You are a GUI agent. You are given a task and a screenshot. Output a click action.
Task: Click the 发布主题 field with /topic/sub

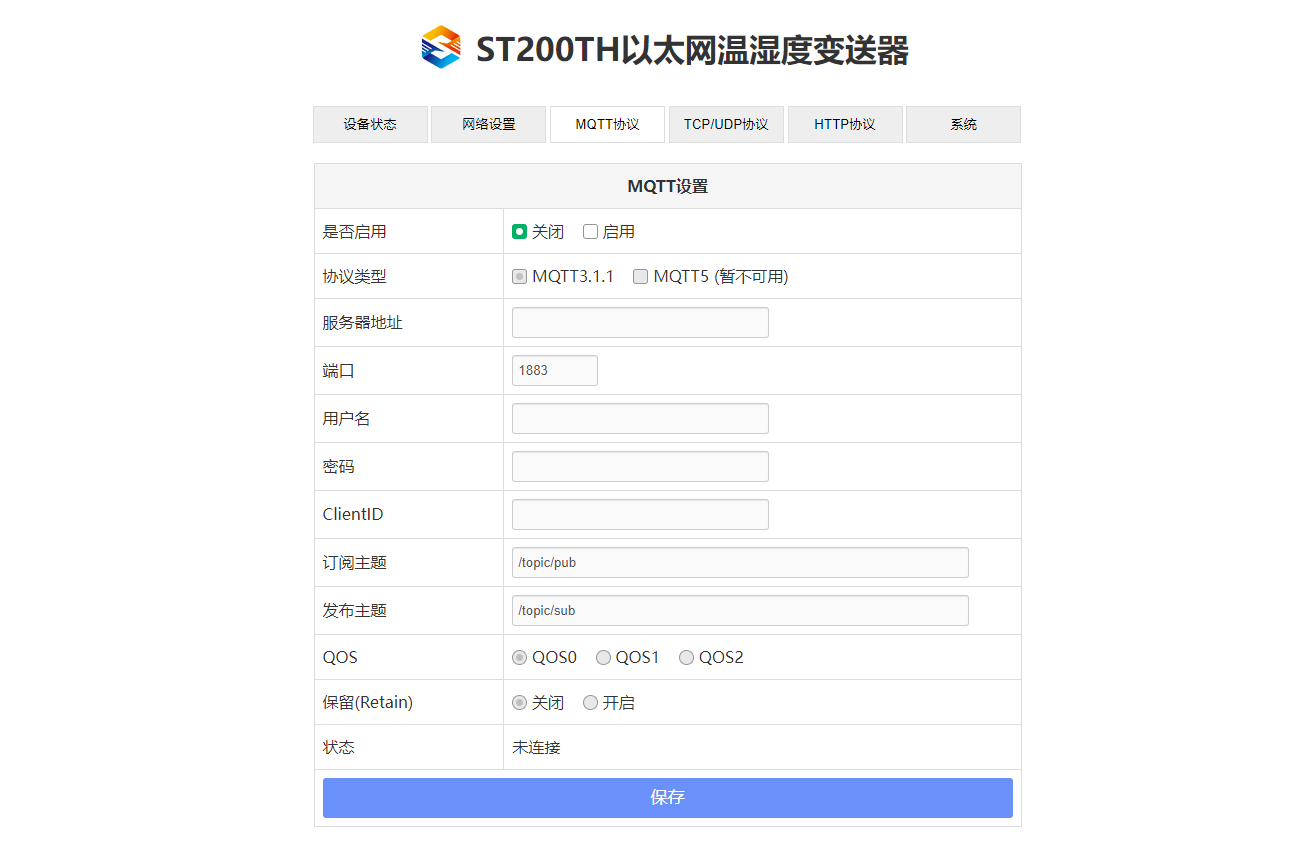click(740, 611)
